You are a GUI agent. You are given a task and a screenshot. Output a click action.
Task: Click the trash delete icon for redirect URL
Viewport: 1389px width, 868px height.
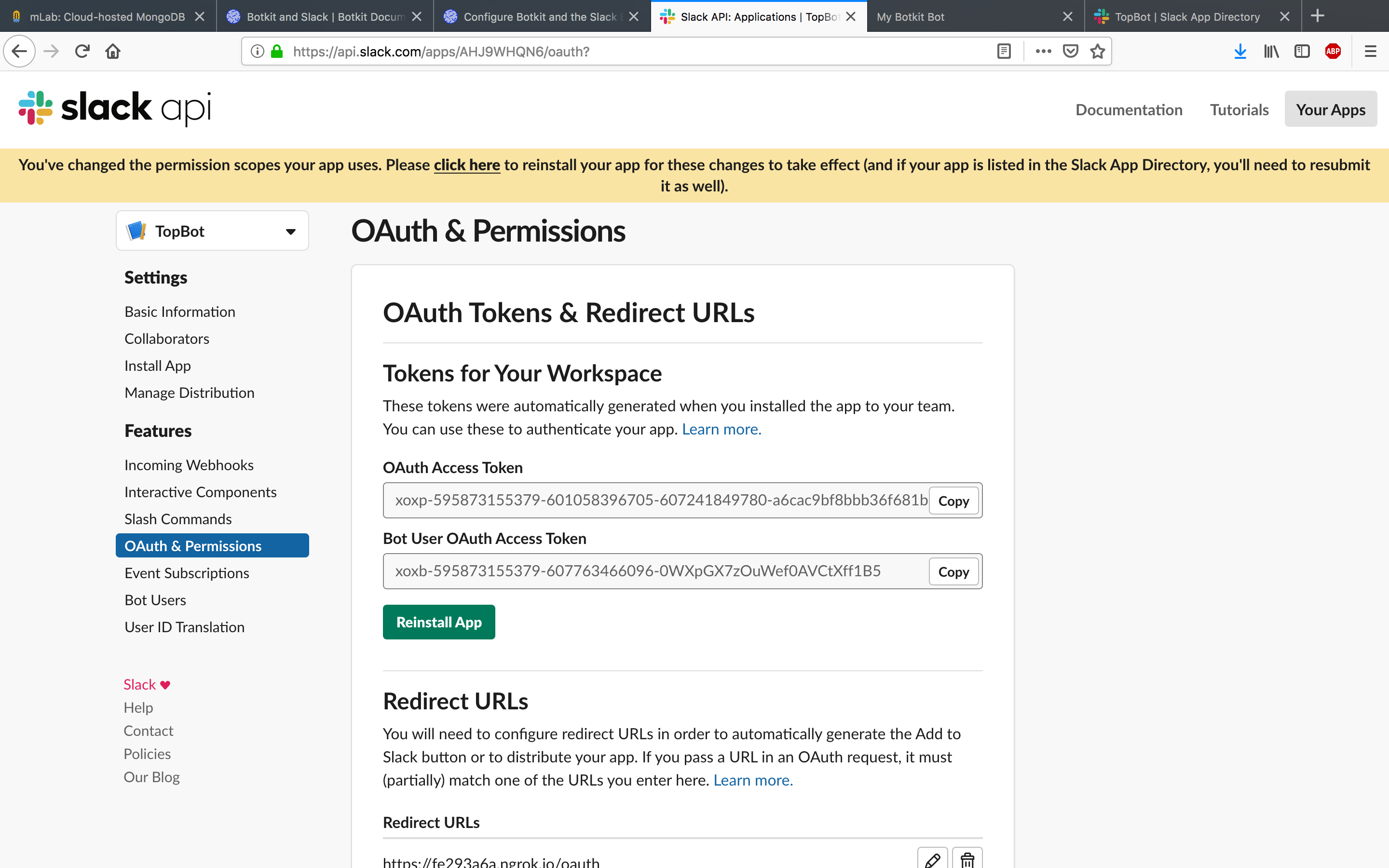[x=967, y=859]
